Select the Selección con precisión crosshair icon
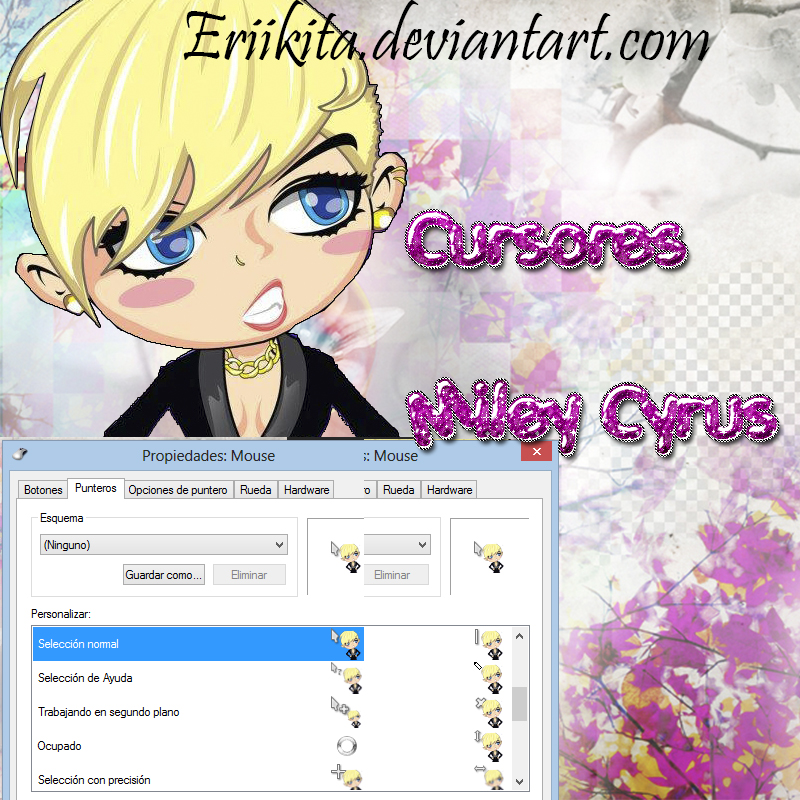 click(347, 777)
